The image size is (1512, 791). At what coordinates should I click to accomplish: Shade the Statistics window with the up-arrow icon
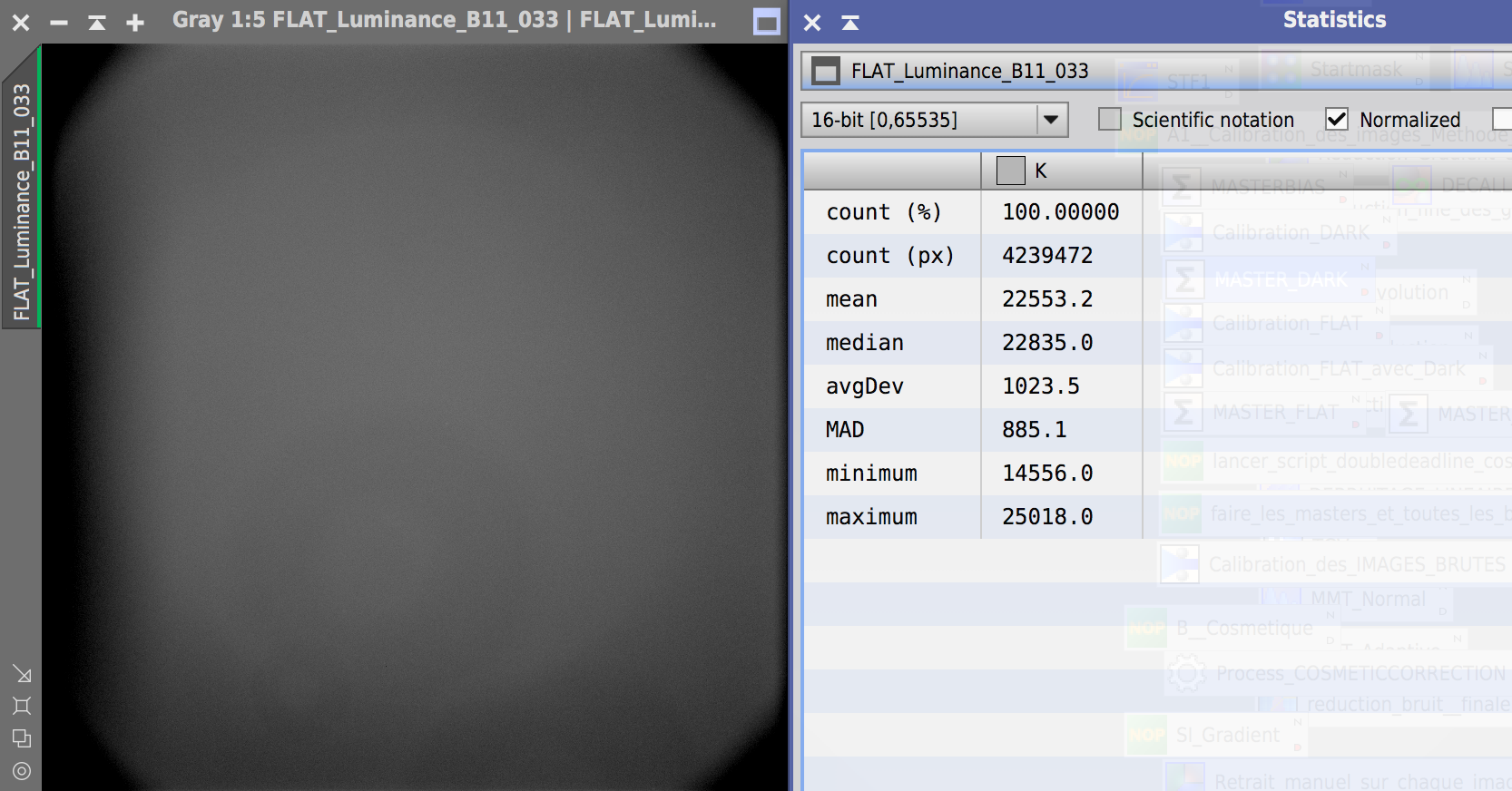coord(850,23)
